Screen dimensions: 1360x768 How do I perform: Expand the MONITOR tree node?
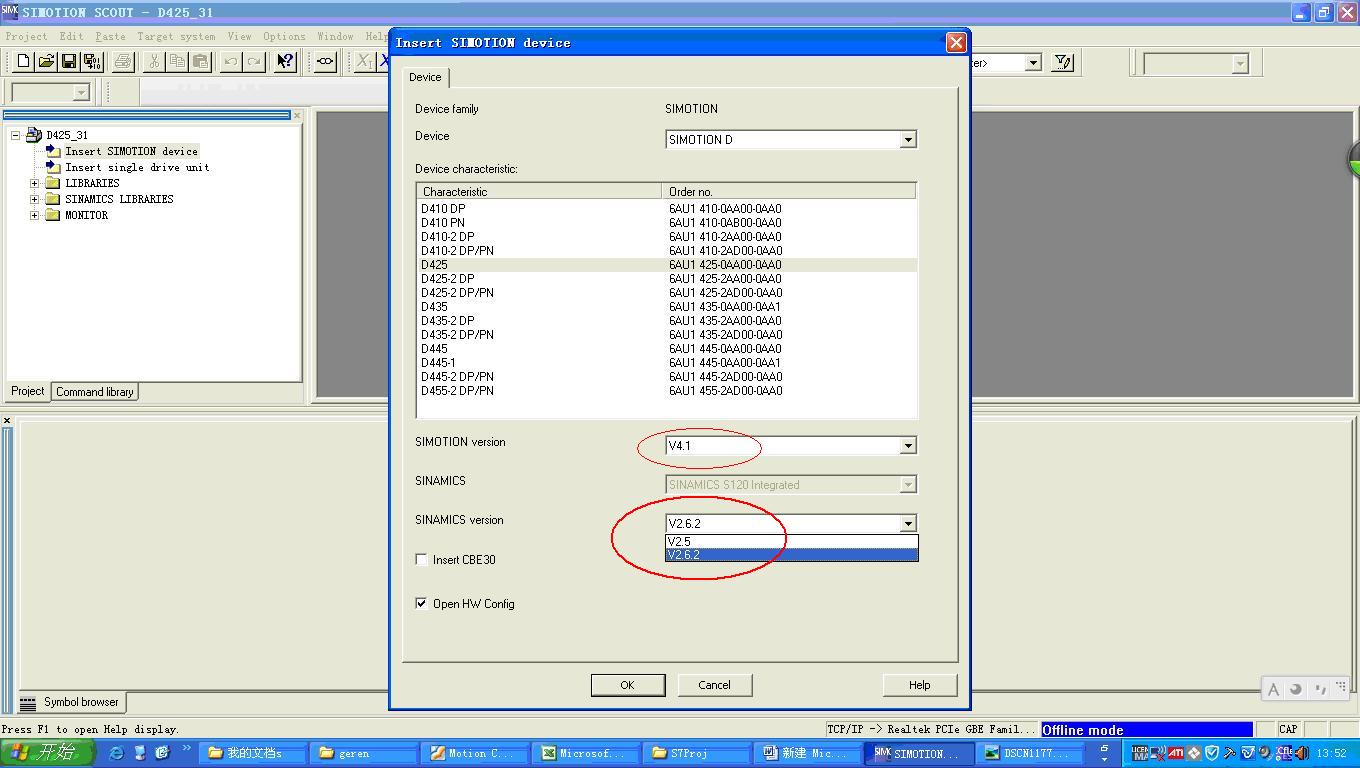pos(35,215)
